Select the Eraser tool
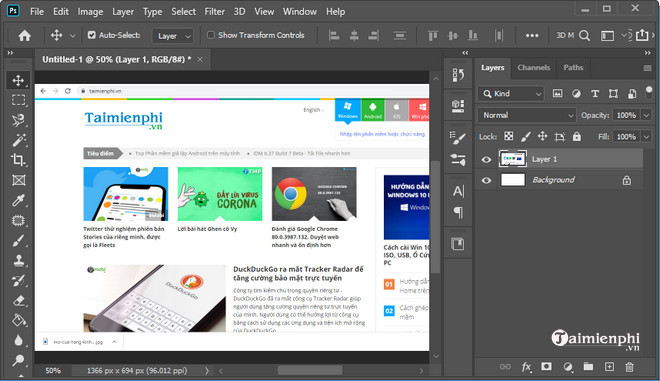 pos(18,301)
